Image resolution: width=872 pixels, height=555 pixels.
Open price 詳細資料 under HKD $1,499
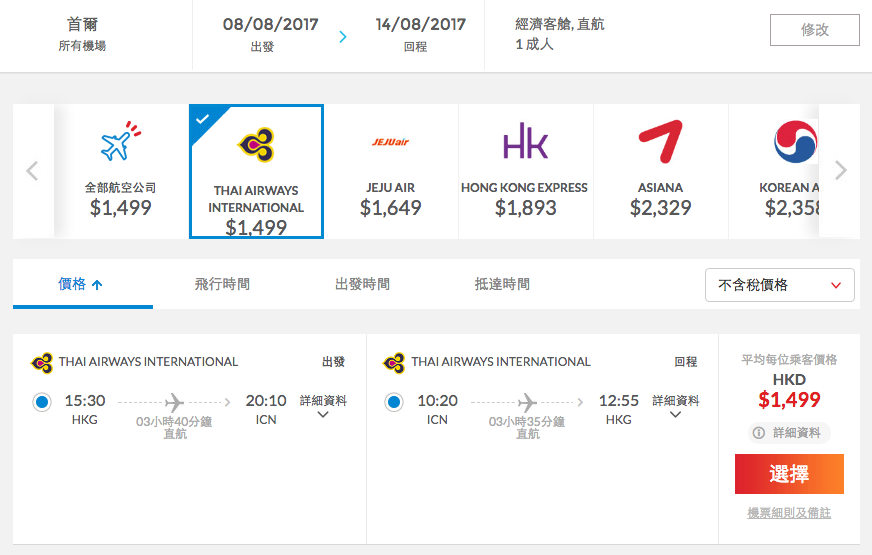click(790, 433)
